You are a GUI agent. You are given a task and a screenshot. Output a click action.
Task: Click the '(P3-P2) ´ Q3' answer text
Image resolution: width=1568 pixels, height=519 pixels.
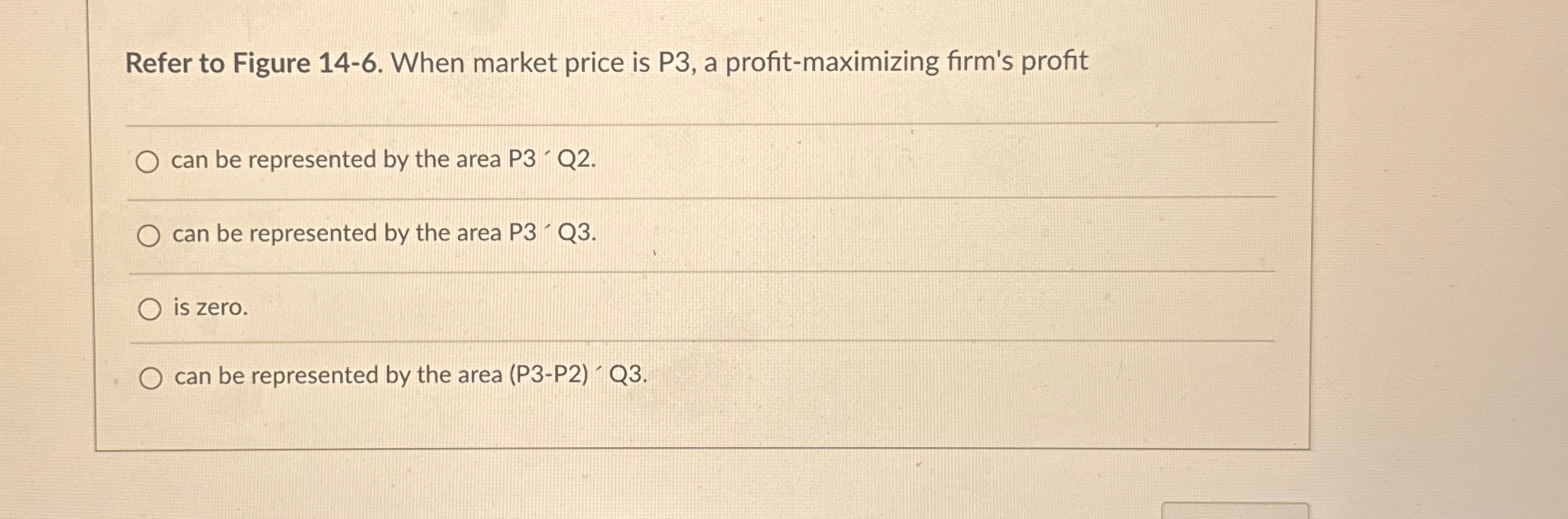pyautogui.click(x=410, y=375)
